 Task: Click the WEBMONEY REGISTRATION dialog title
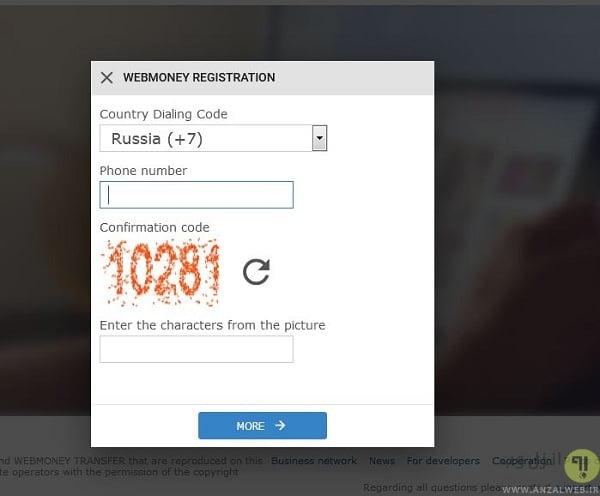click(199, 77)
